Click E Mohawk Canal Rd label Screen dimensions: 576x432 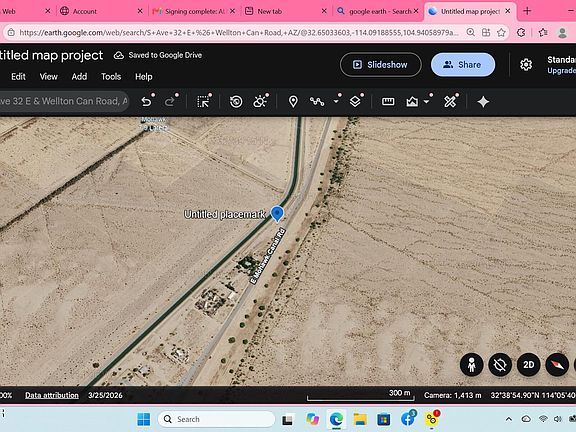[x=268, y=256]
